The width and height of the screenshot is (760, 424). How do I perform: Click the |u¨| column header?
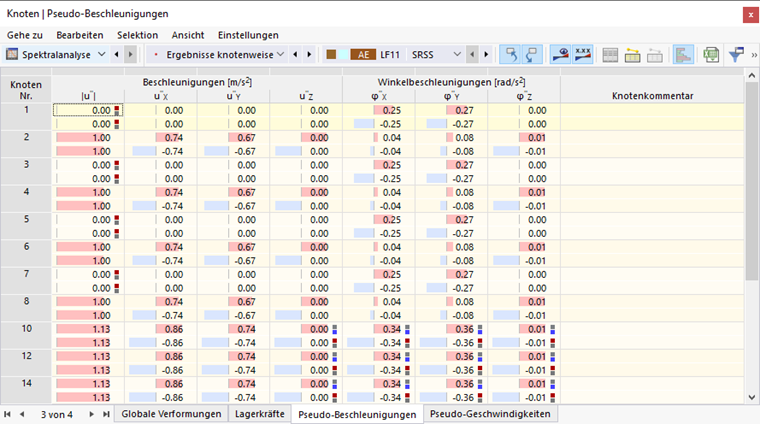88,96
